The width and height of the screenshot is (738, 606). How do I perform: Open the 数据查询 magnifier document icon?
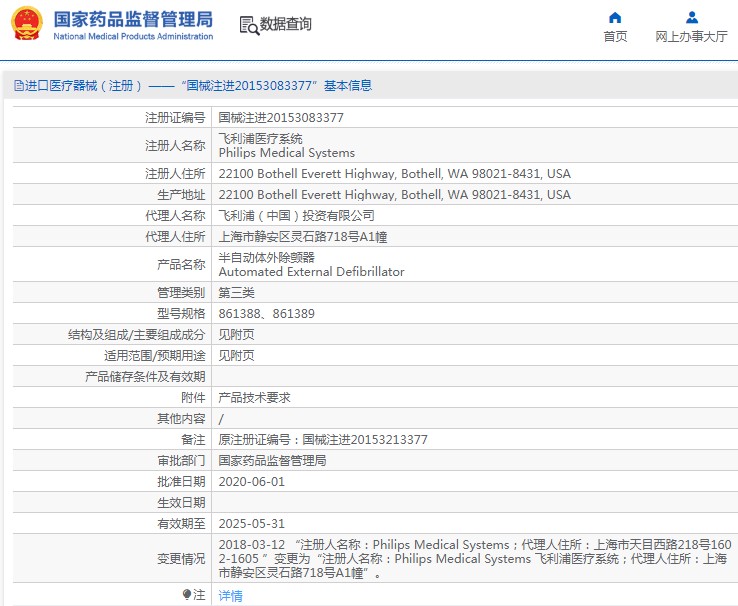249,25
